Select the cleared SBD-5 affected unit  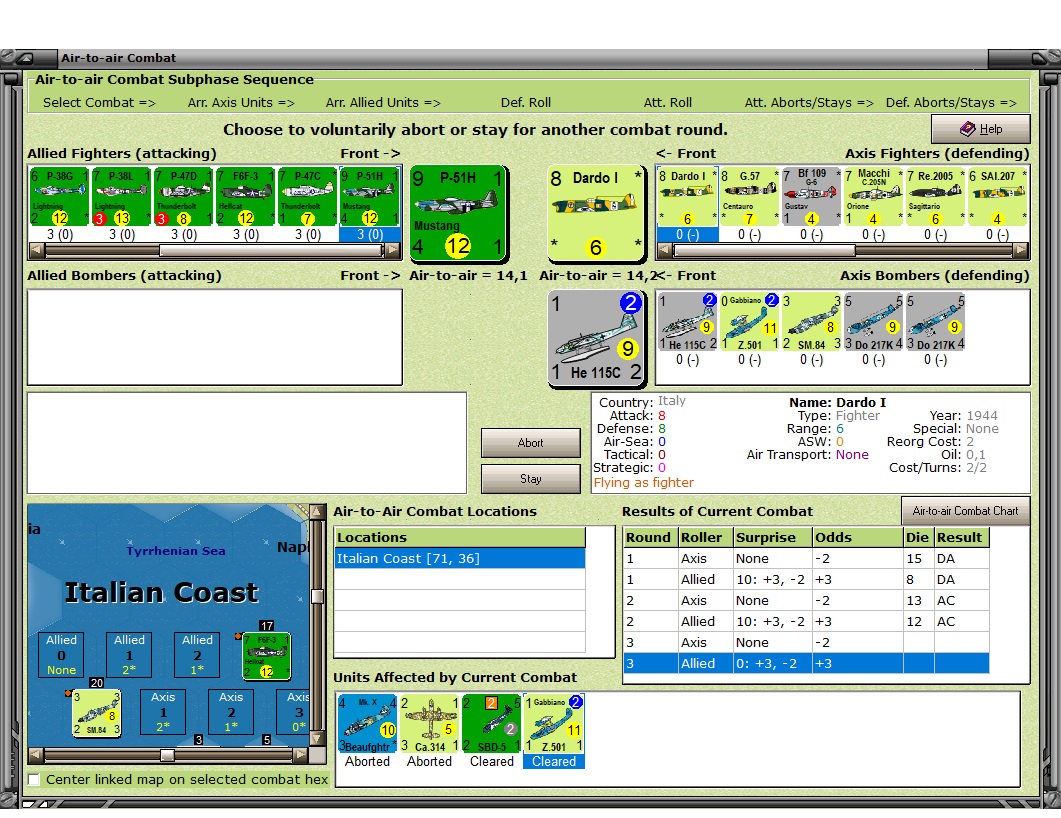tap(491, 724)
